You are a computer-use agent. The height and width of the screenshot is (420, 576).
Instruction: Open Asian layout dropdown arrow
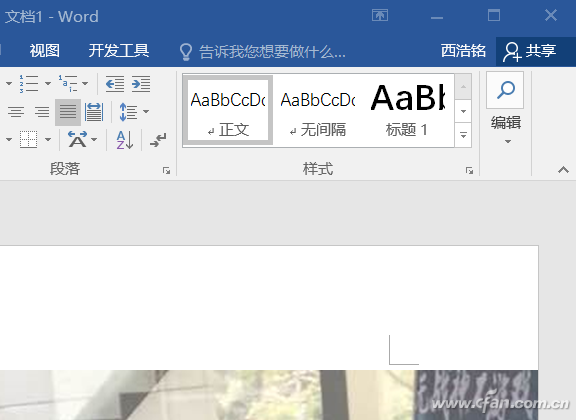[94, 139]
